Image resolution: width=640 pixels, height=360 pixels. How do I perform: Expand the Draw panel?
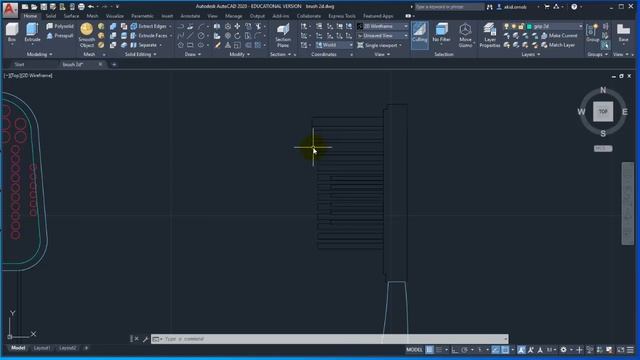(x=193, y=54)
